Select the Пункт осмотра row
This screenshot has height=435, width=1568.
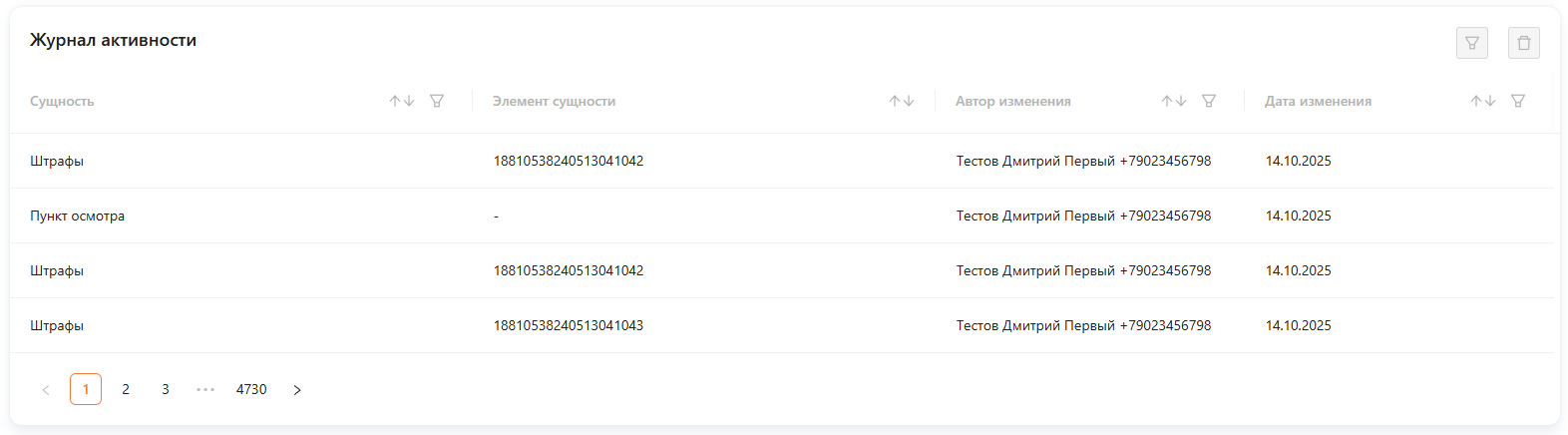782,216
